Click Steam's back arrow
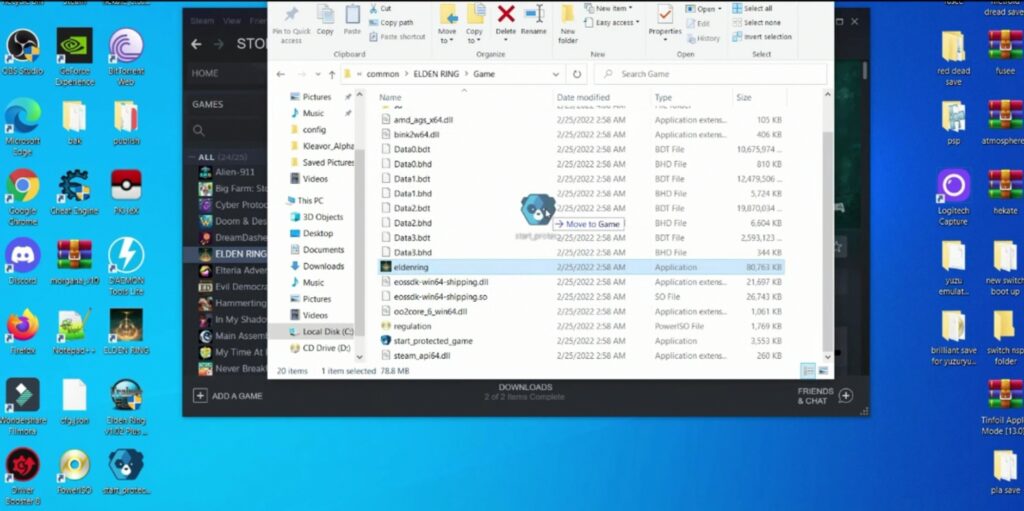Viewport: 1024px width, 511px height. tap(196, 44)
